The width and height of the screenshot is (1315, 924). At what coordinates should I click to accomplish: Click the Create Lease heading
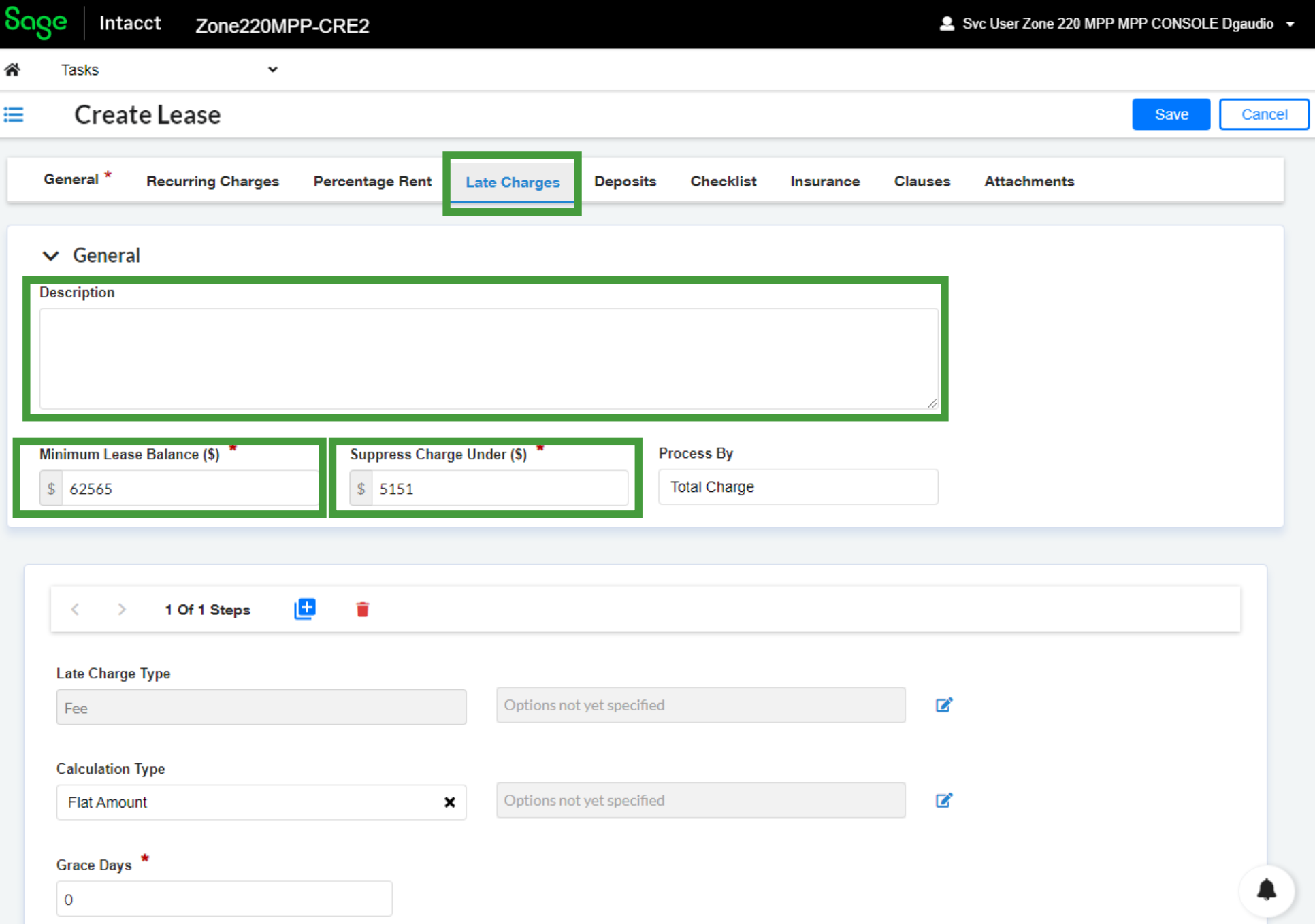tap(148, 114)
